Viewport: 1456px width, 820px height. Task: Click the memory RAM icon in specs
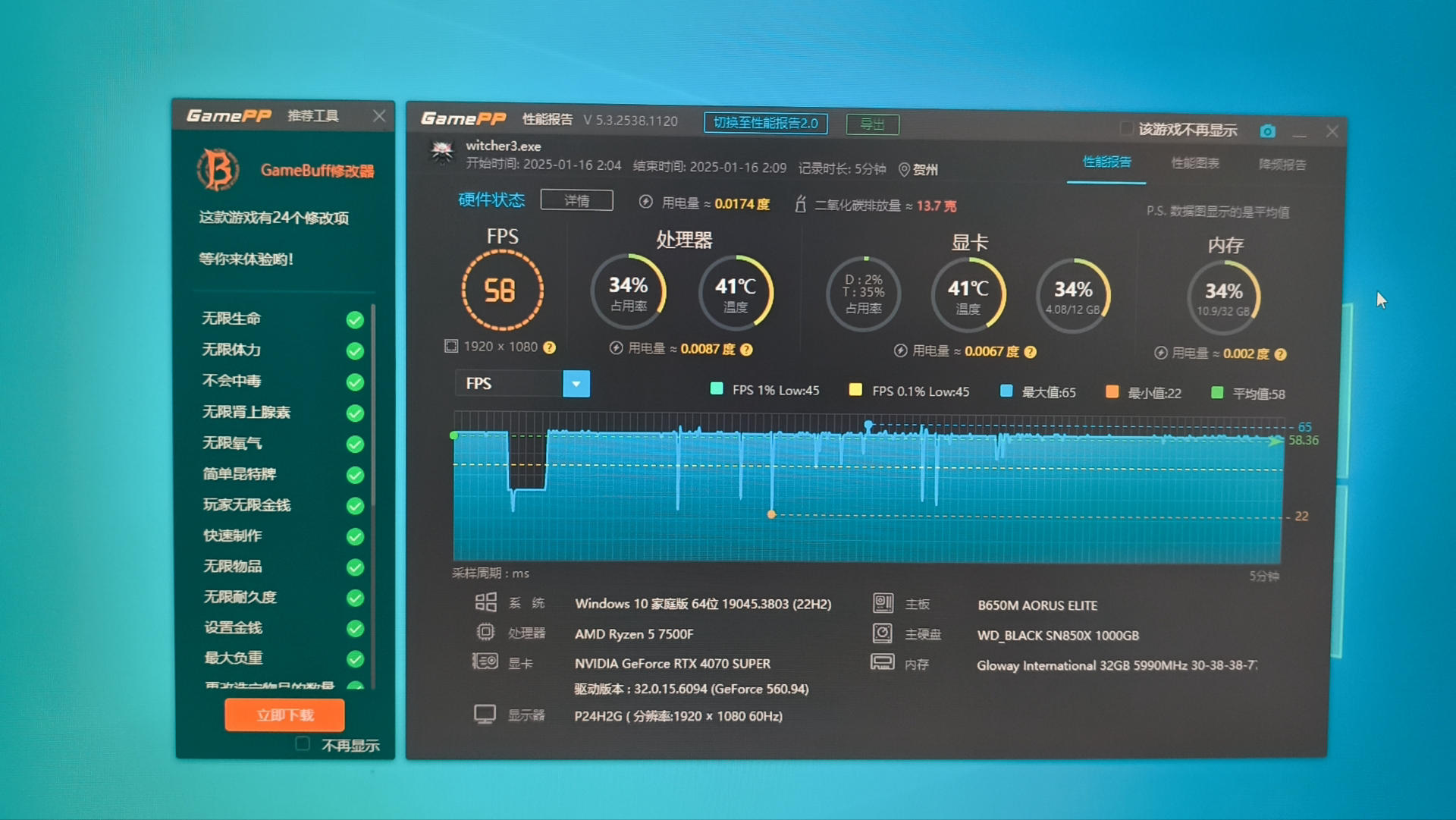[882, 662]
